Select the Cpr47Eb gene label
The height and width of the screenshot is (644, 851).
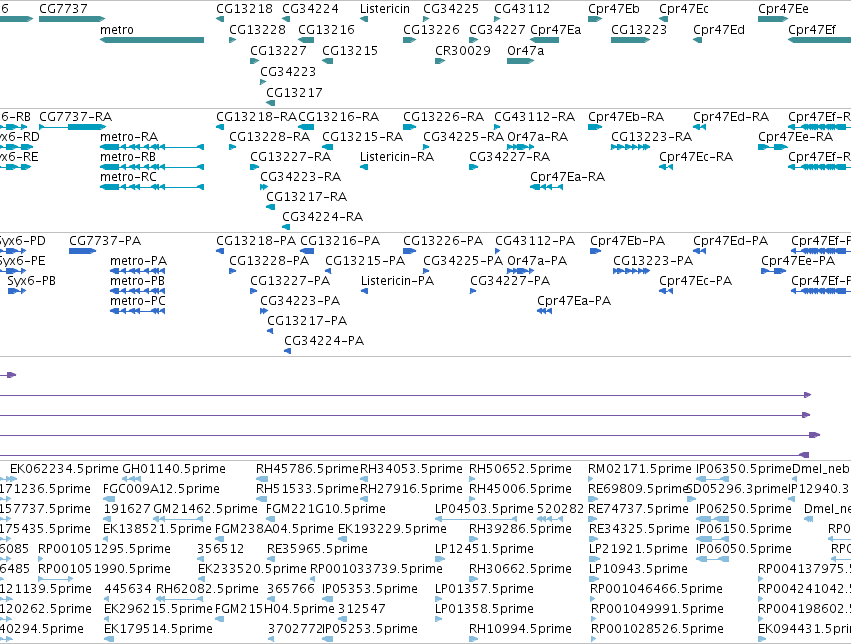coord(614,9)
